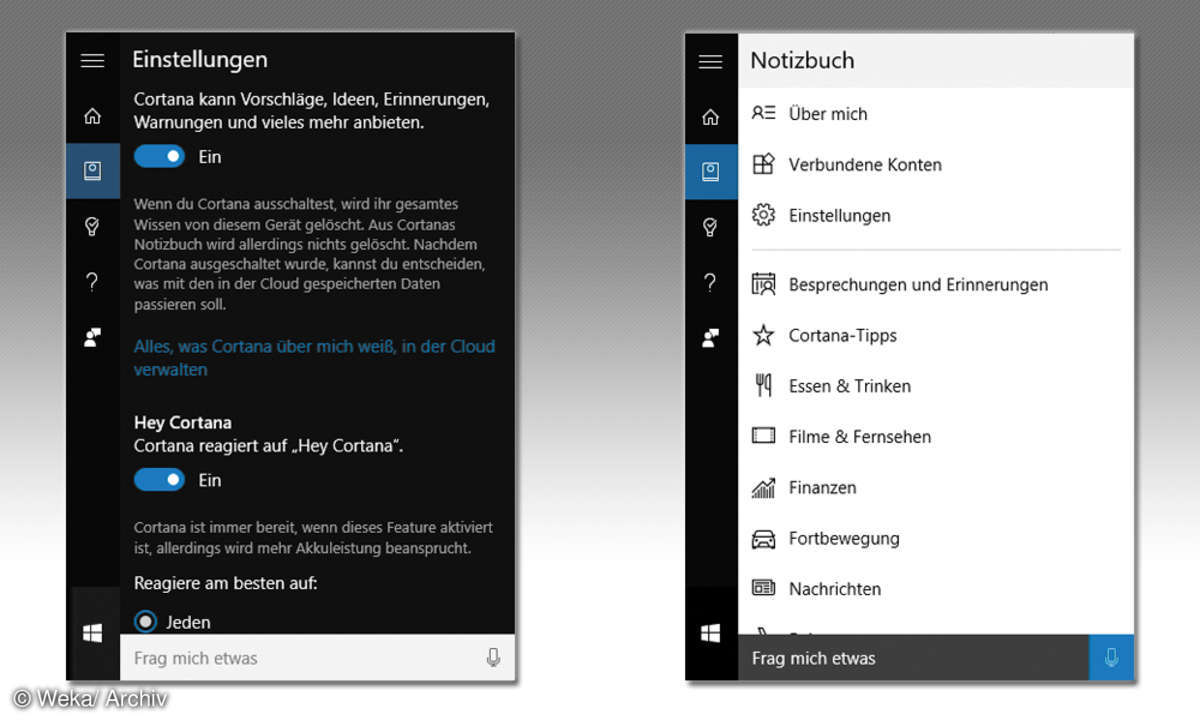1200x720 pixels.
Task: Select Notebook icon in Notizbuch panel sidebar
Action: pyautogui.click(x=711, y=171)
